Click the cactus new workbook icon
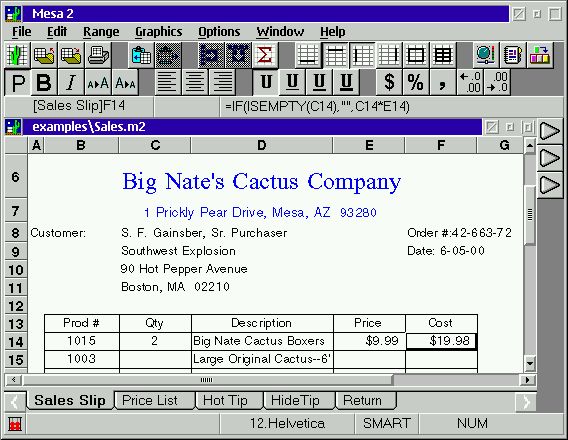 click(x=17, y=55)
